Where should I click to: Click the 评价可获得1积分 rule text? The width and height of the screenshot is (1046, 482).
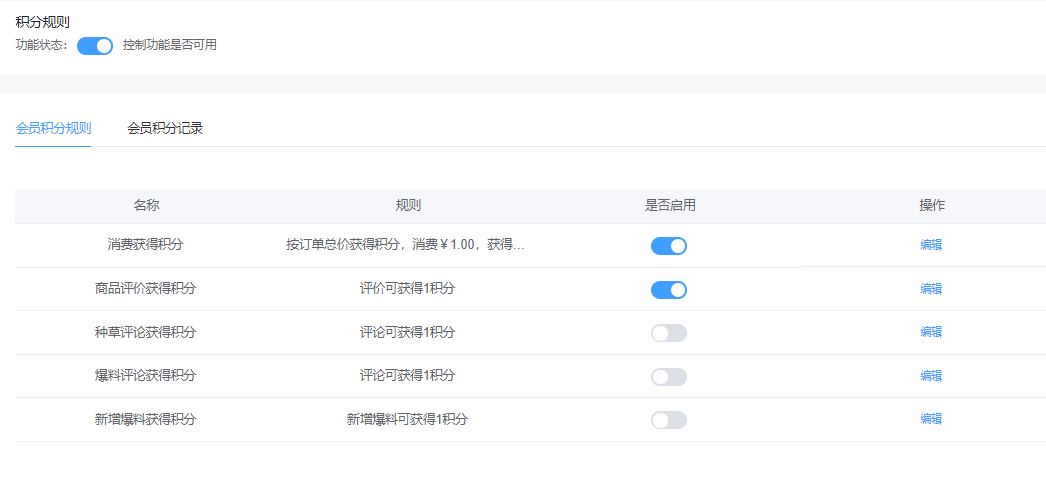(408, 289)
